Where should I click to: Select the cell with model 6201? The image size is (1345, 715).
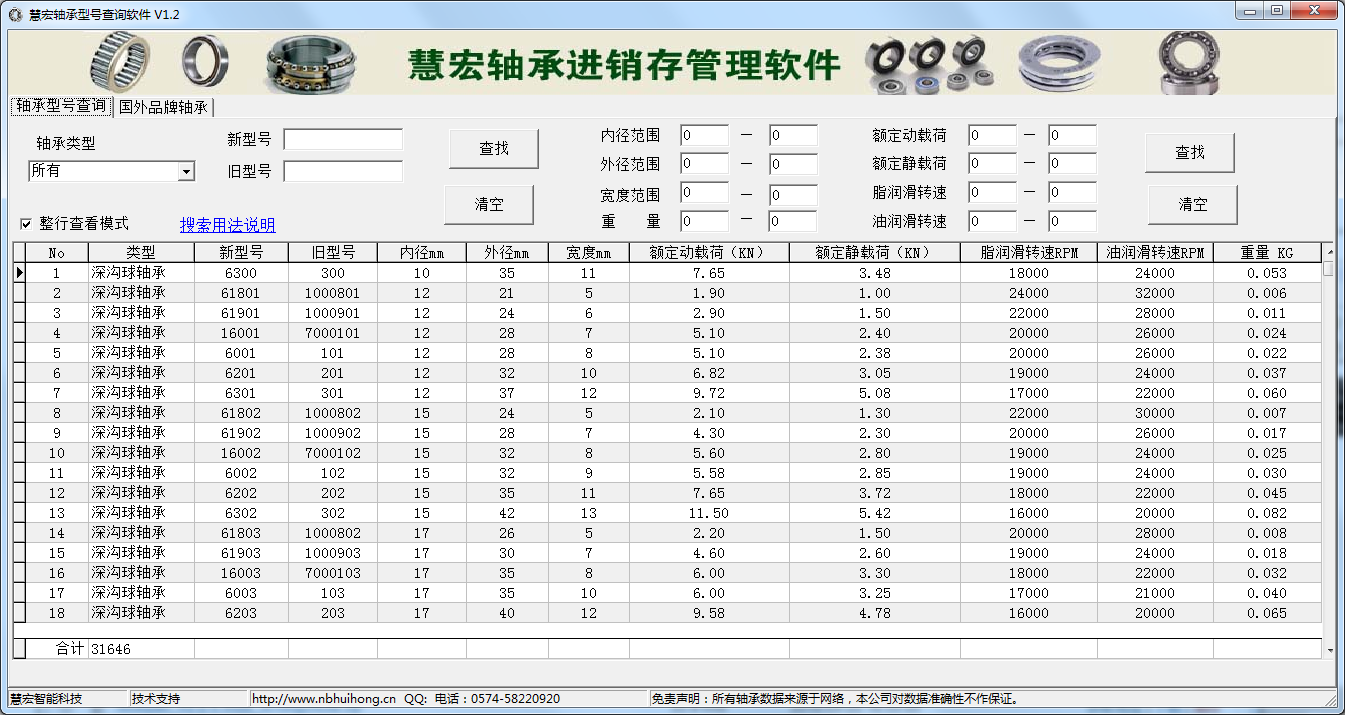(241, 372)
